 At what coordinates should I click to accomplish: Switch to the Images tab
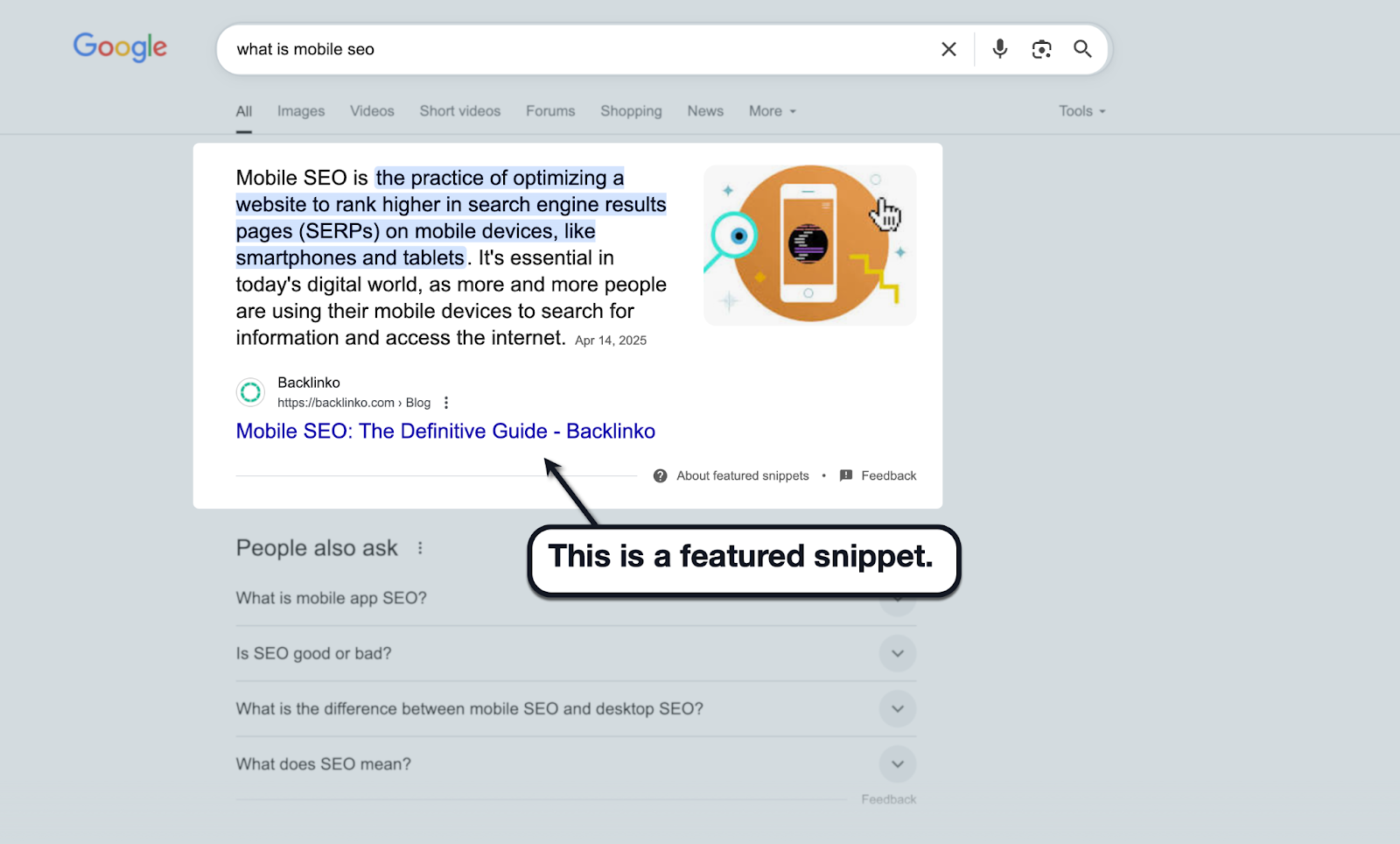point(301,111)
